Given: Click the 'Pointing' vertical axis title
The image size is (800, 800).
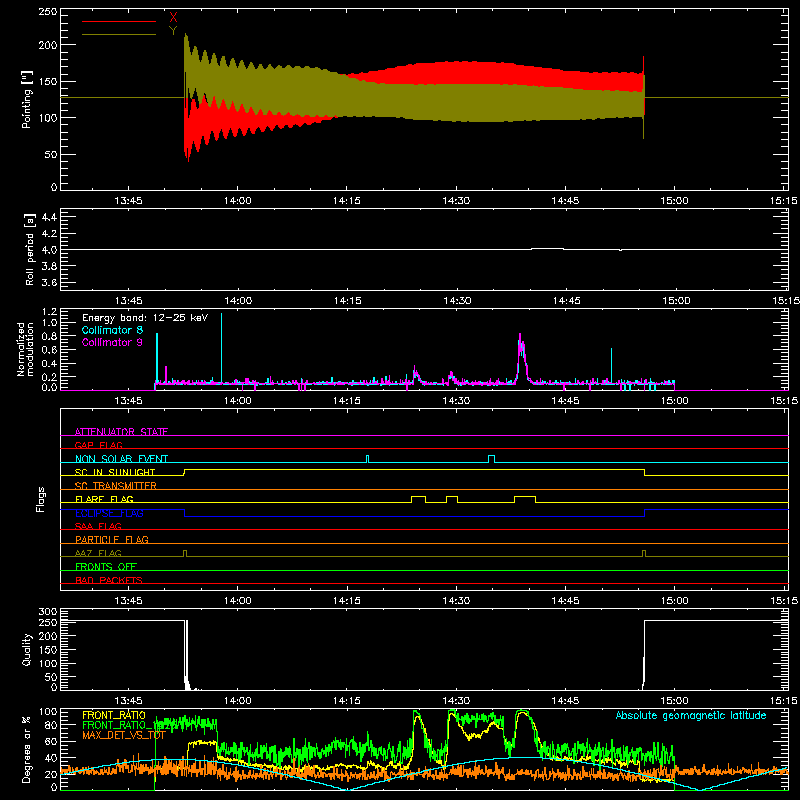Looking at the screenshot, I should coord(27,99).
